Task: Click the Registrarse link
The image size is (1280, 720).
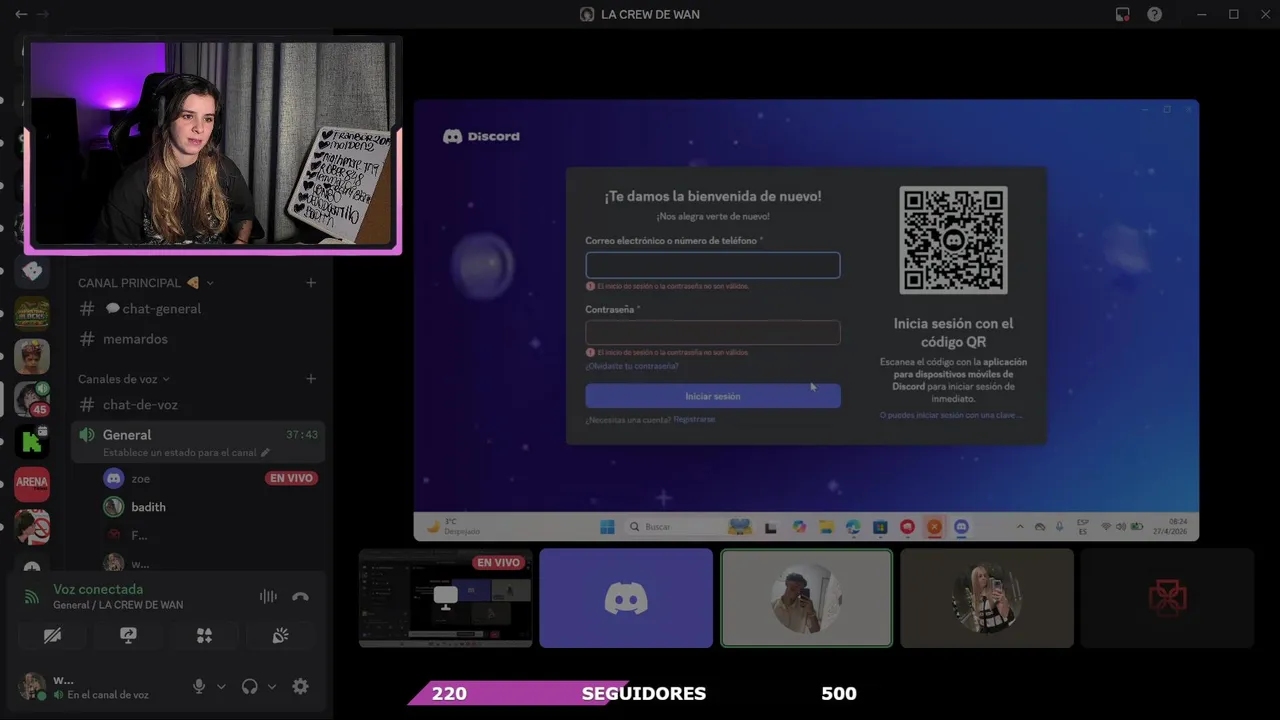Action: click(694, 420)
